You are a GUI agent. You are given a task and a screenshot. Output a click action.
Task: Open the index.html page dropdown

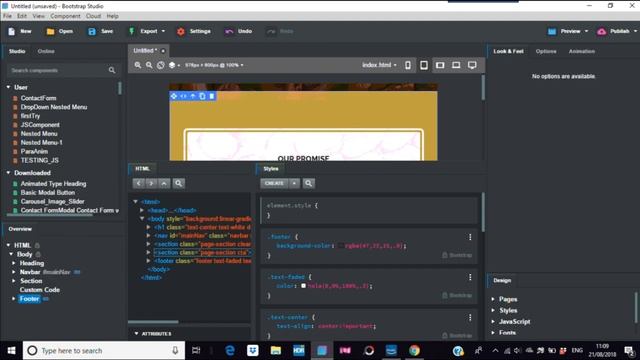pos(379,65)
